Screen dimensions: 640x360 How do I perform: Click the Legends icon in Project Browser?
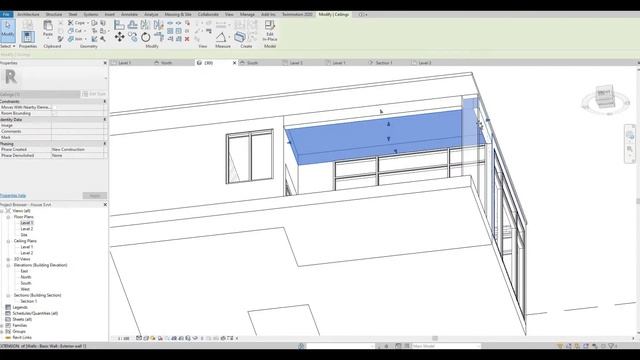click(x=8, y=307)
